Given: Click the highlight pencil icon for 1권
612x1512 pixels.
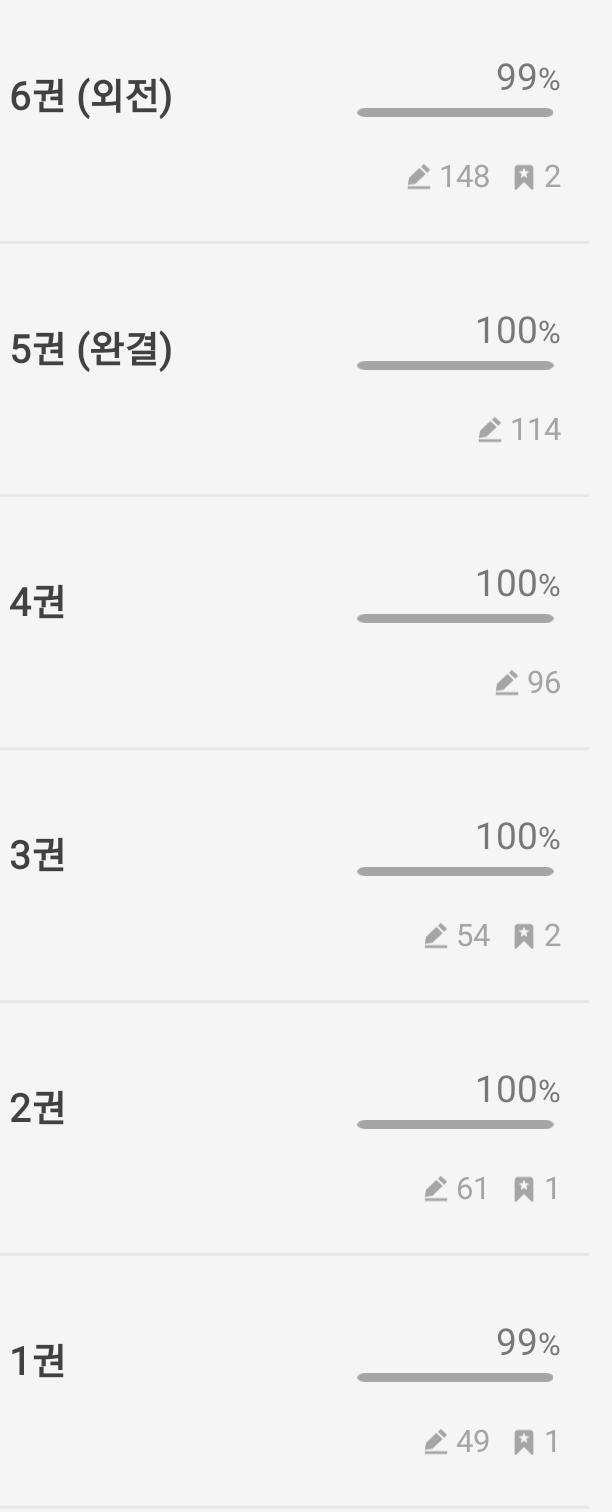Looking at the screenshot, I should (435, 1443).
